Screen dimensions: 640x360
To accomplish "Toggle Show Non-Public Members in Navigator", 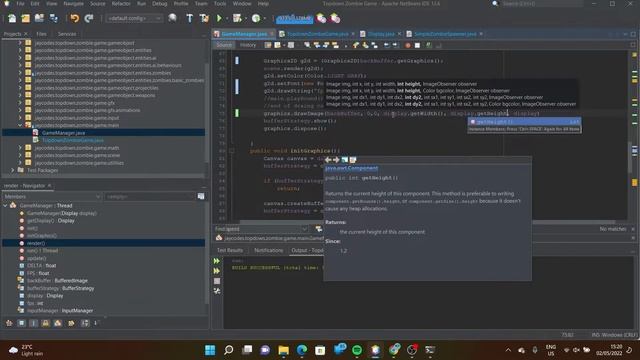I will point(46,323).
